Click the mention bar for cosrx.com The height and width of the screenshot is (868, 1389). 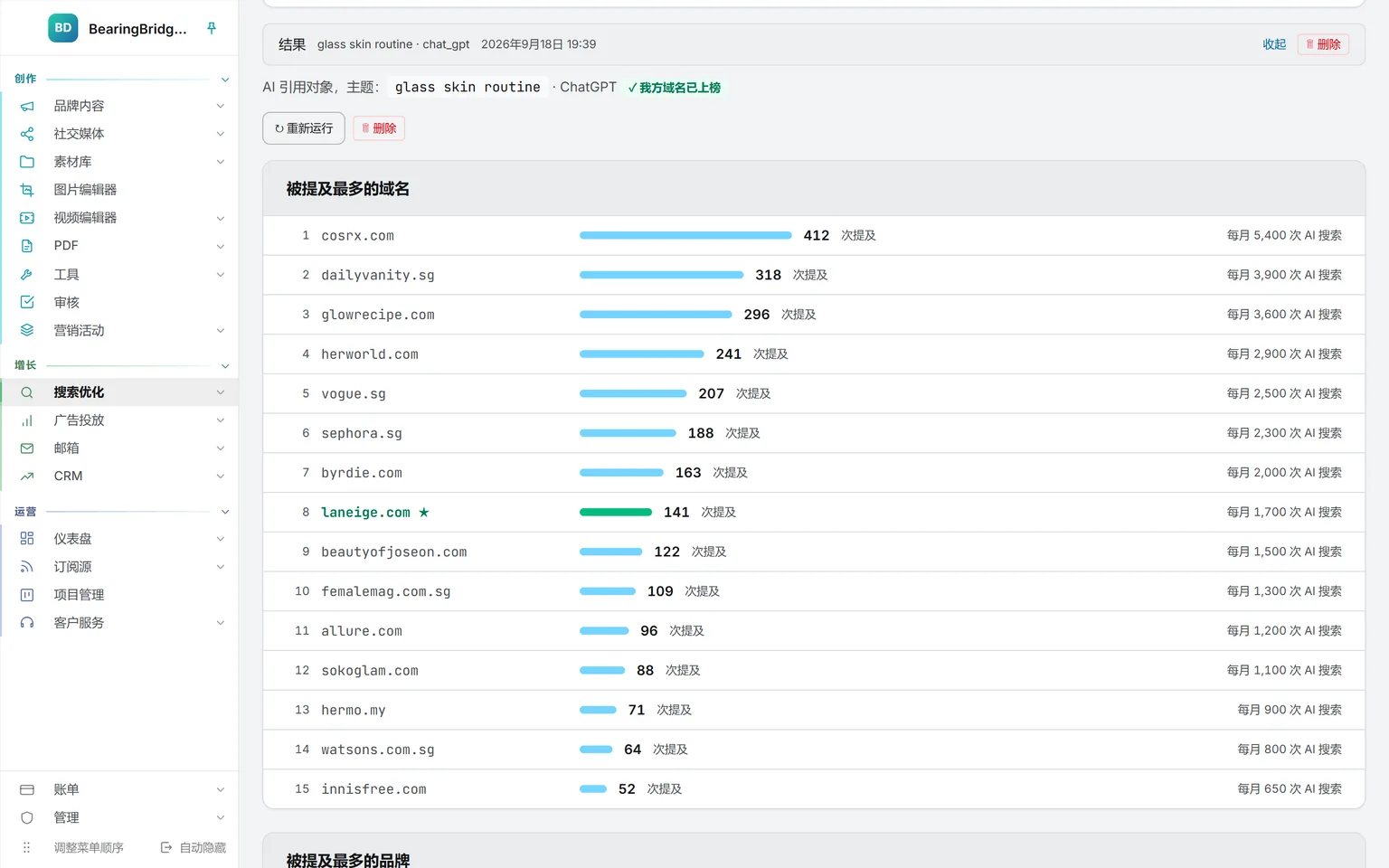[x=685, y=235]
